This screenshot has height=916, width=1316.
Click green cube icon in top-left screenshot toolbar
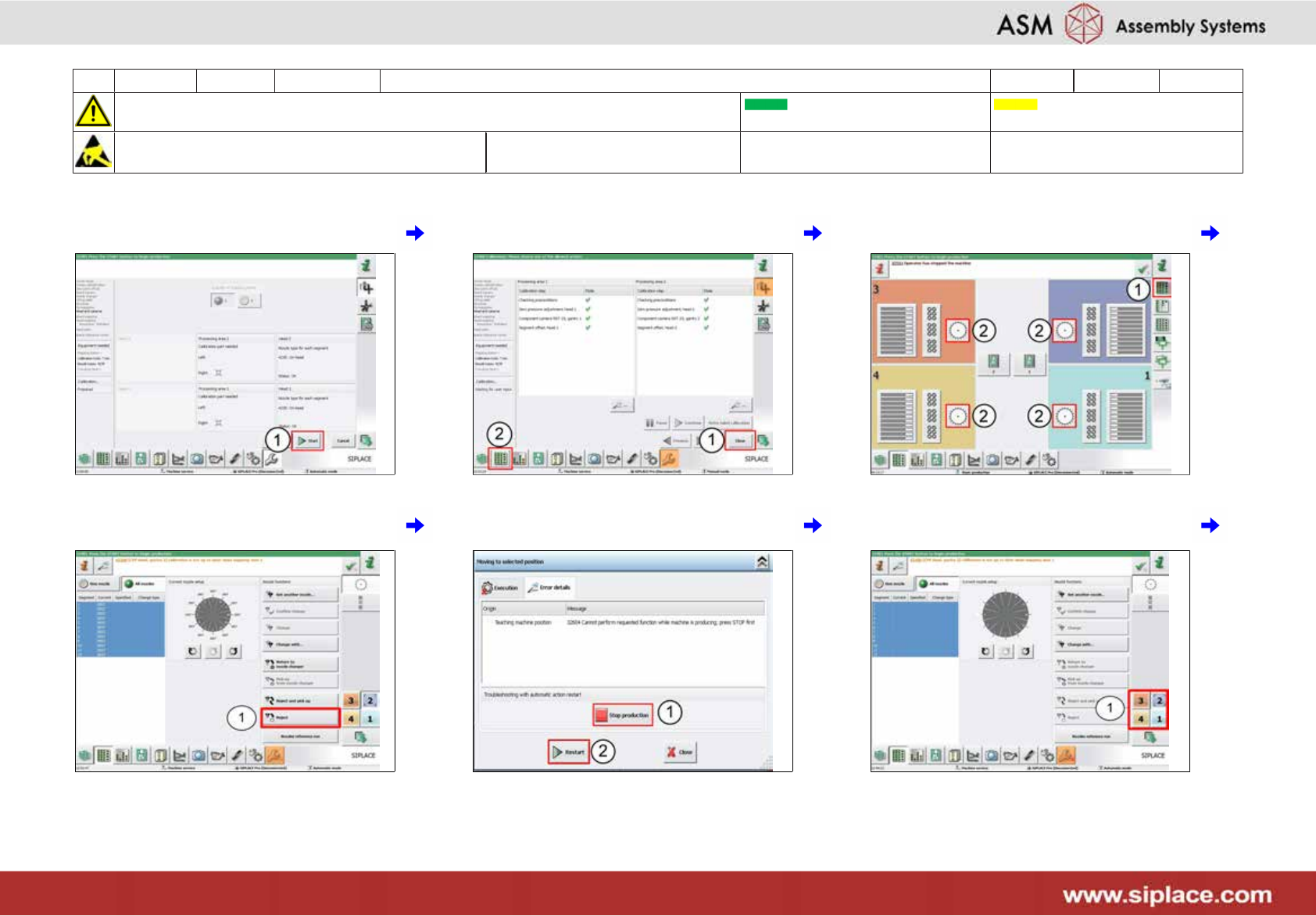tap(84, 459)
